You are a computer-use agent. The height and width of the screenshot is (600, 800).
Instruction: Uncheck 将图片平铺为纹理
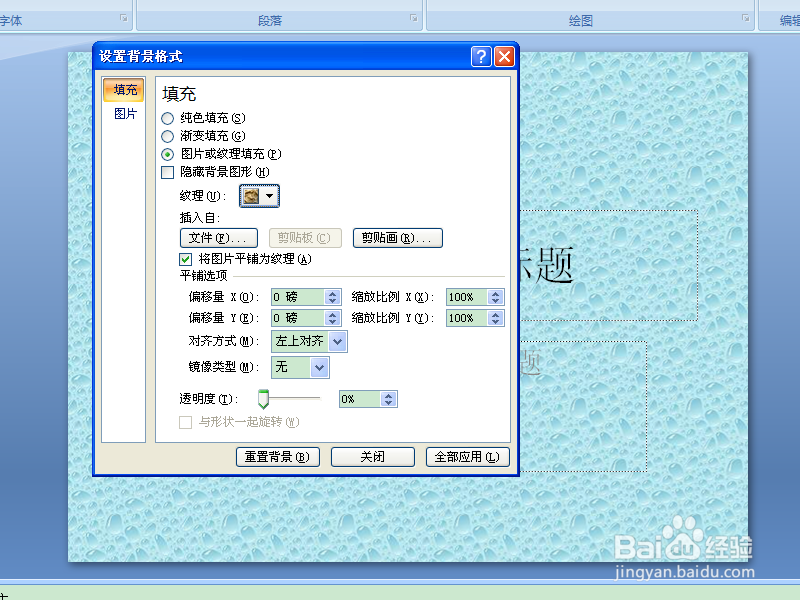coord(185,258)
